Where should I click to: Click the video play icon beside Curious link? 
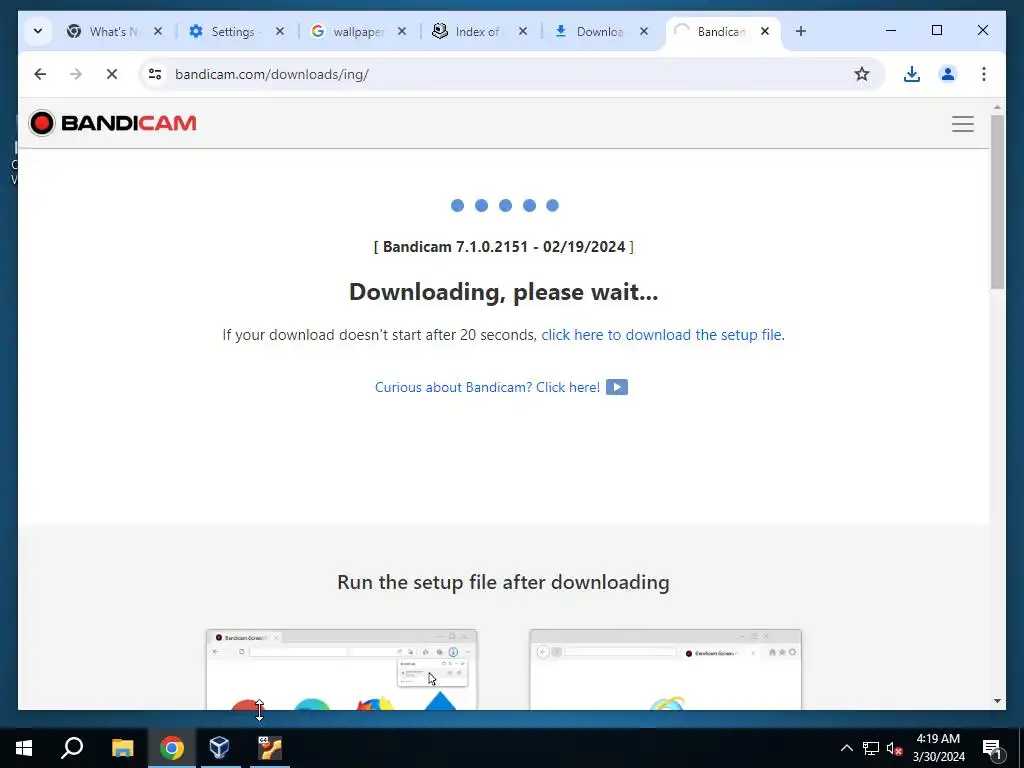617,387
